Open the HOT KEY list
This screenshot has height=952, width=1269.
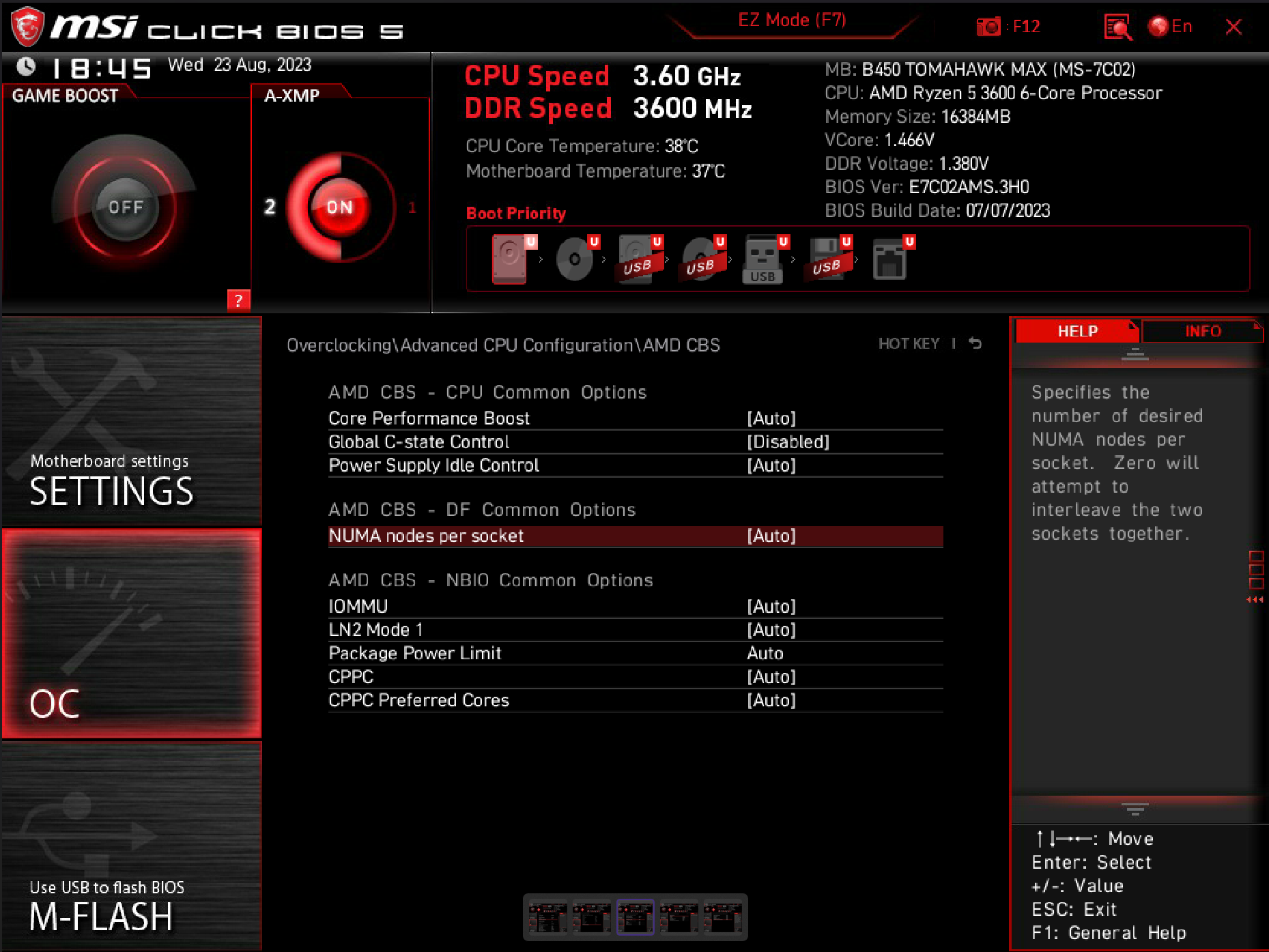pos(909,343)
